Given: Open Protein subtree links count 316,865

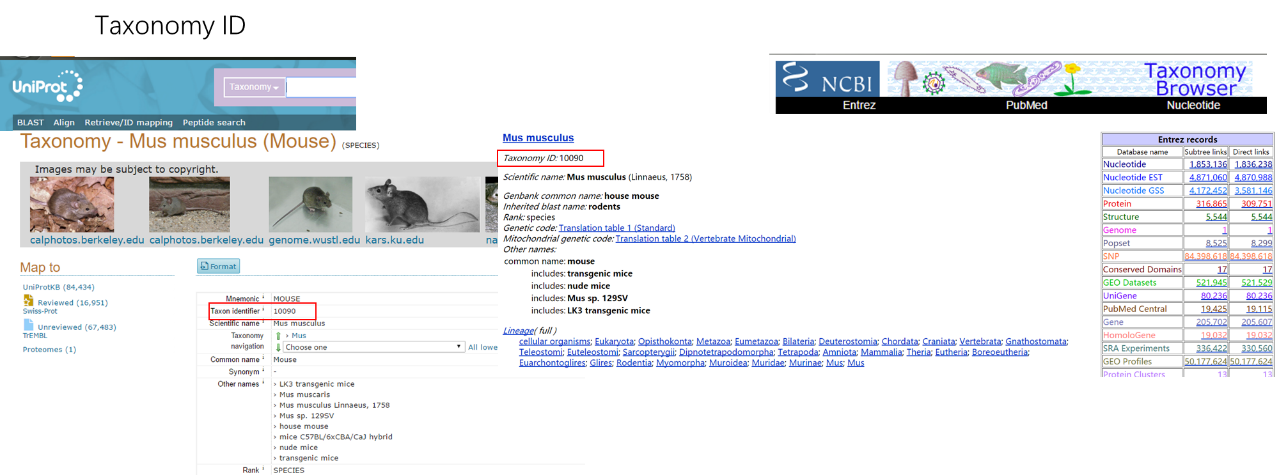Looking at the screenshot, I should 1210,203.
